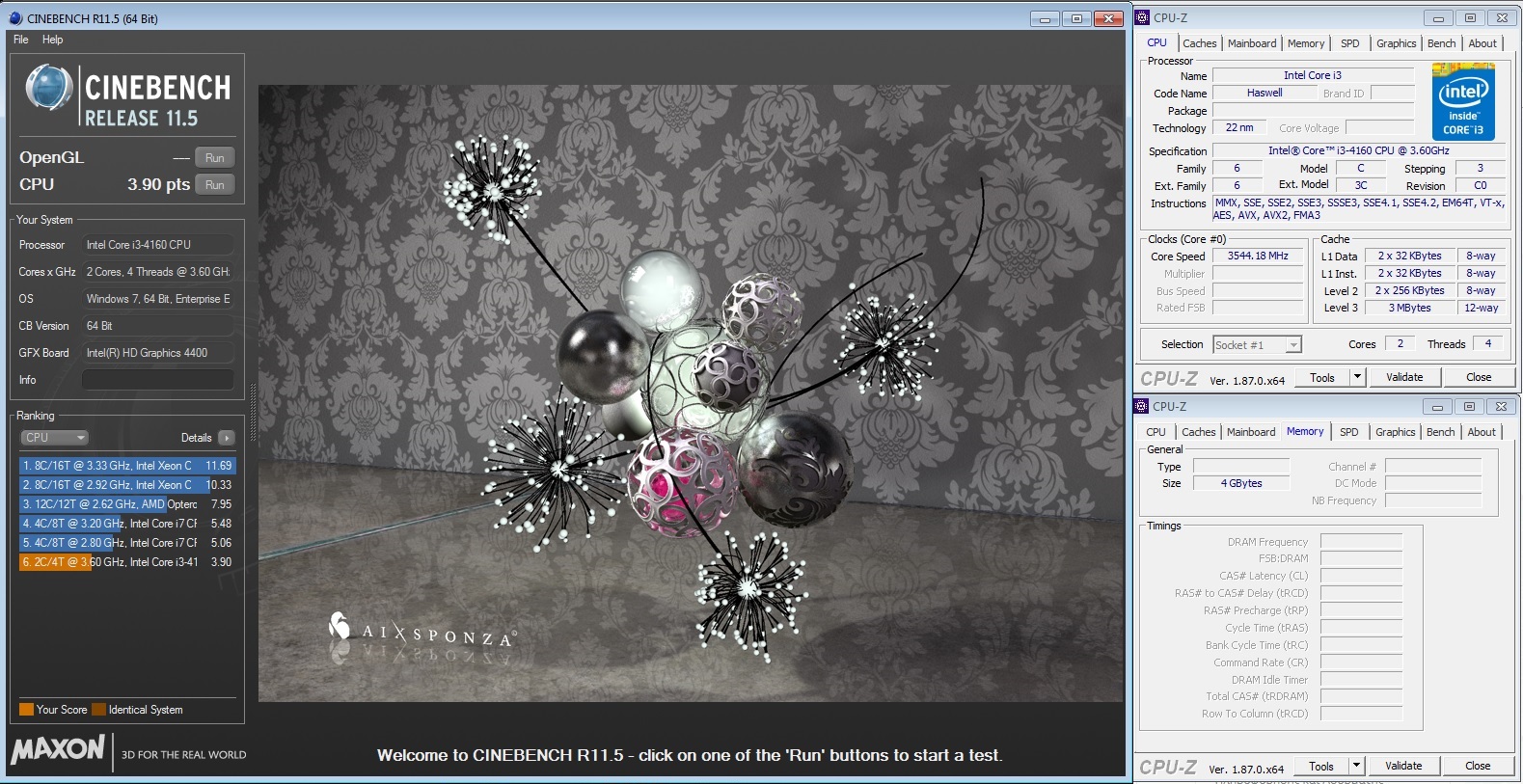Image resolution: width=1523 pixels, height=784 pixels.
Task: Click the Level 3 cache 3 MBytes value
Action: (x=1409, y=309)
